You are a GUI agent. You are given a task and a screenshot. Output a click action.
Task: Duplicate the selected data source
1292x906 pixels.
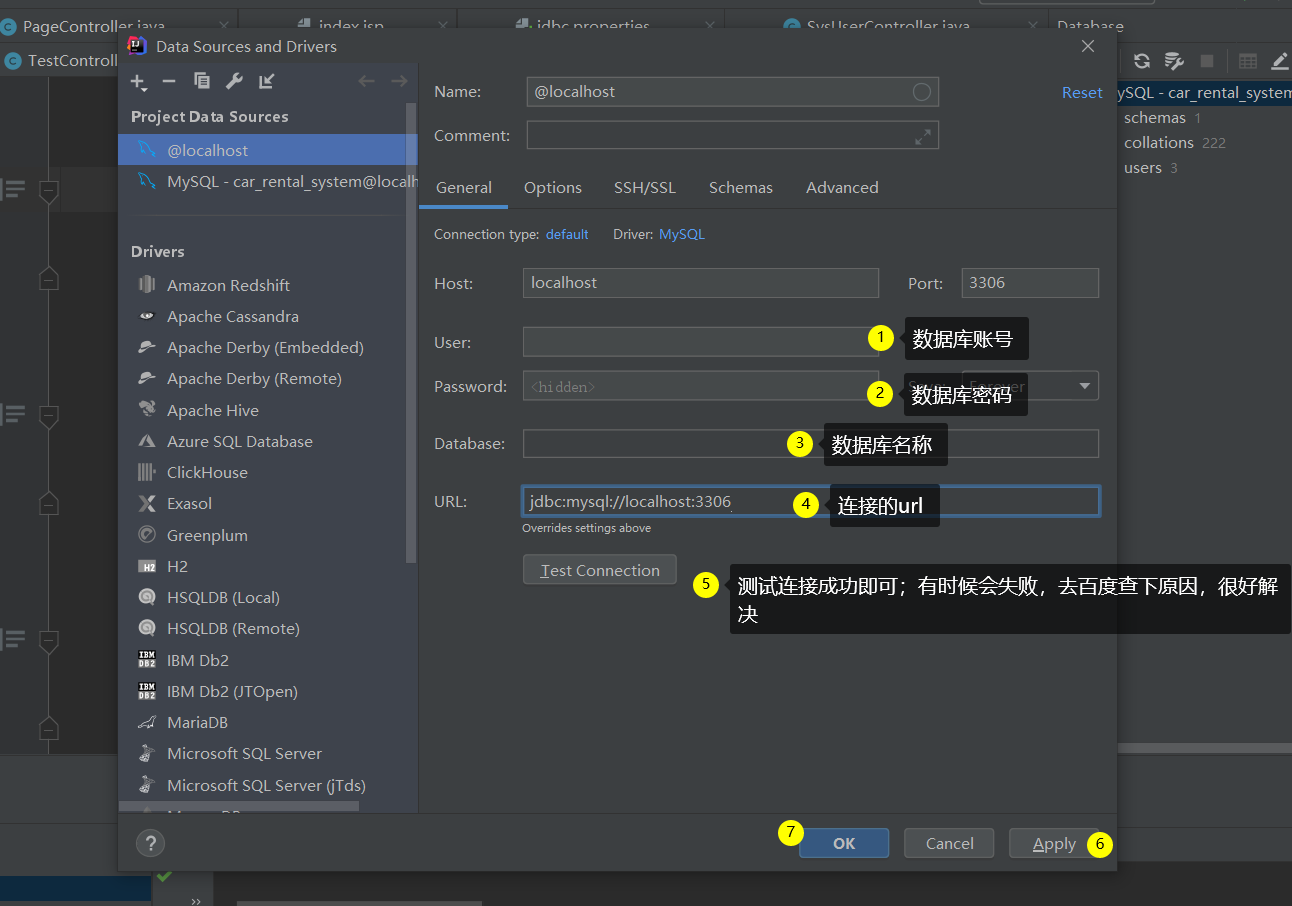(202, 81)
